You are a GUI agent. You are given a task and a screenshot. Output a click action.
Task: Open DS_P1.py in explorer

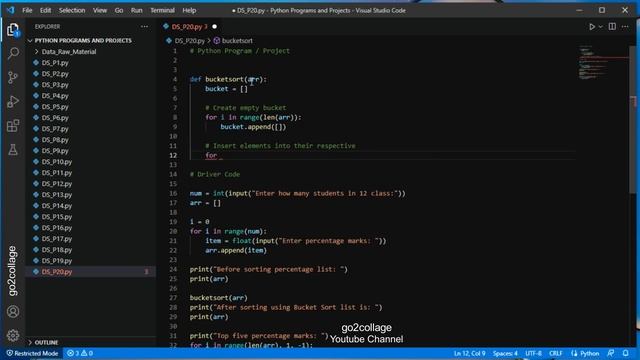(x=55, y=63)
